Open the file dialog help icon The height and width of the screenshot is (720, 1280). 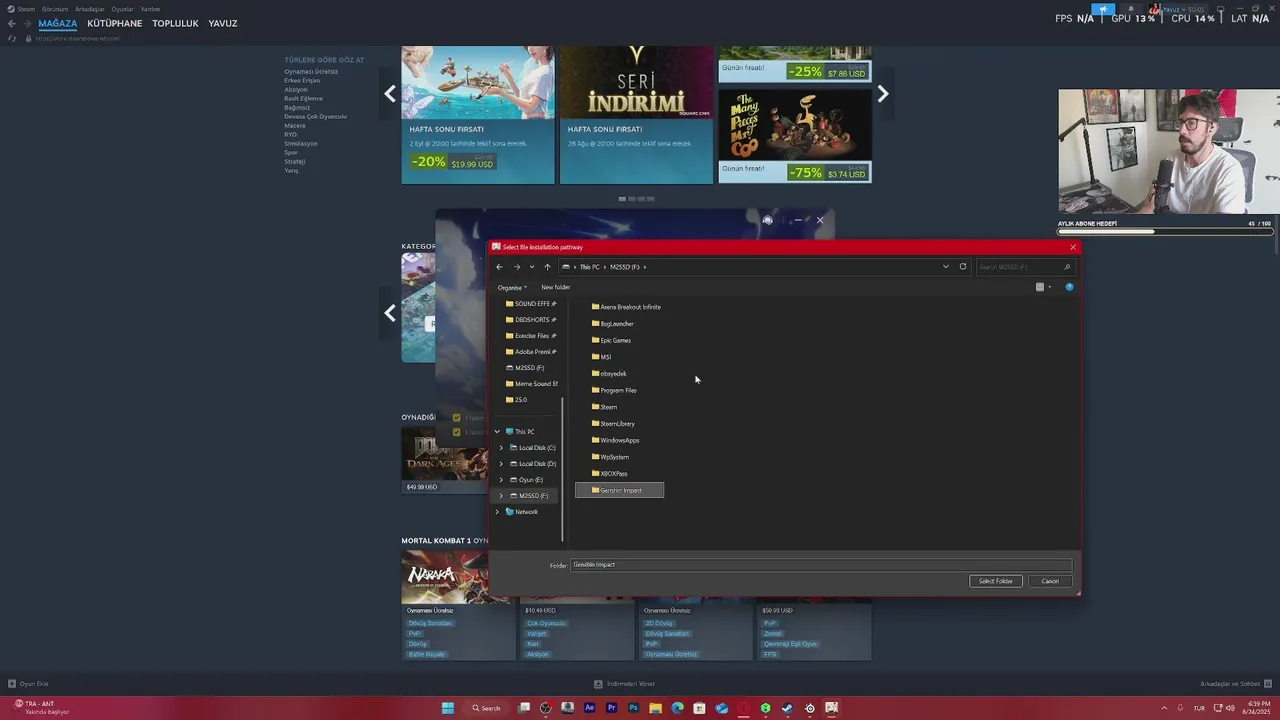[1069, 287]
